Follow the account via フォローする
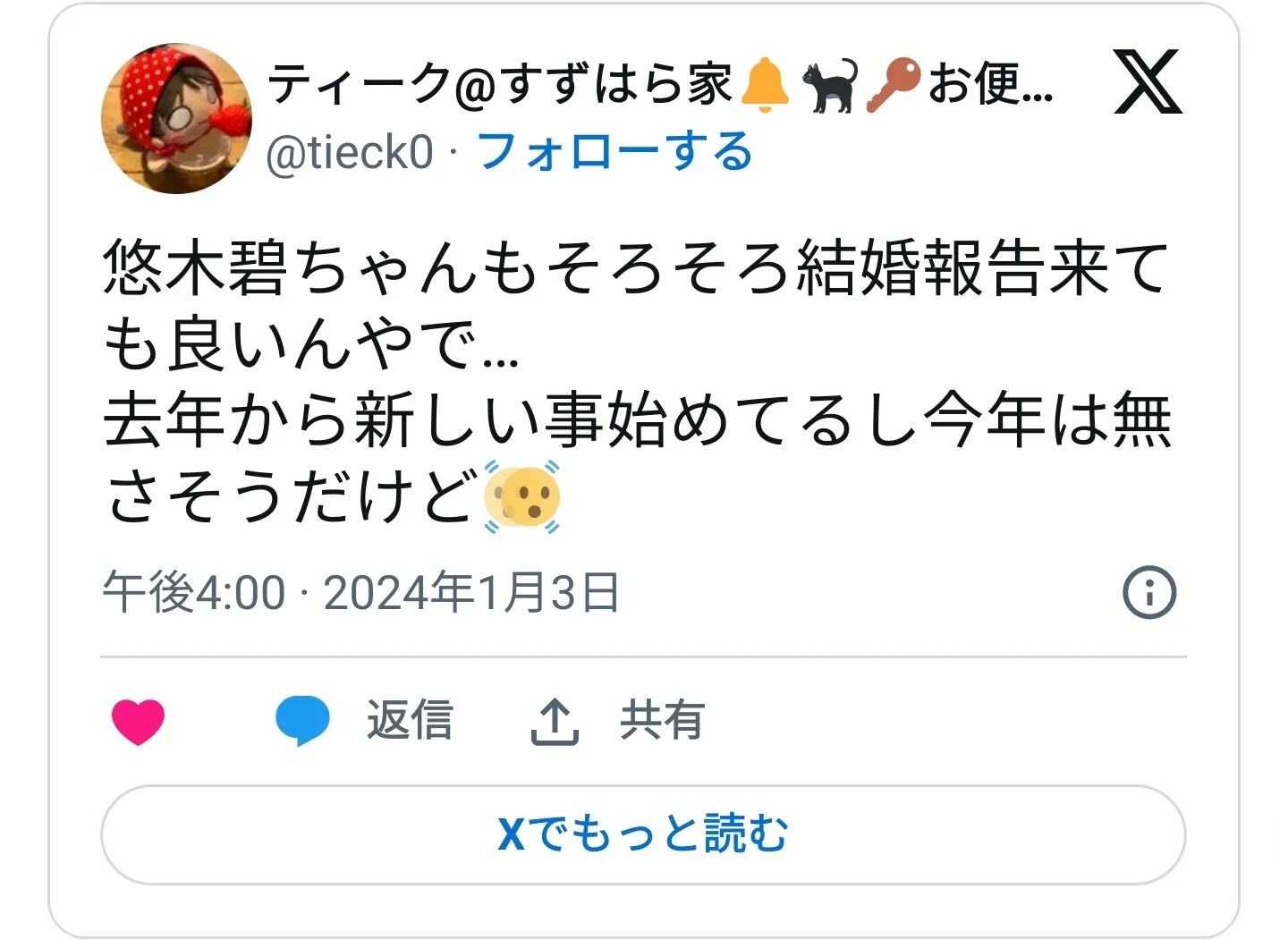Screen dimensions: 1288x940 point(615,151)
